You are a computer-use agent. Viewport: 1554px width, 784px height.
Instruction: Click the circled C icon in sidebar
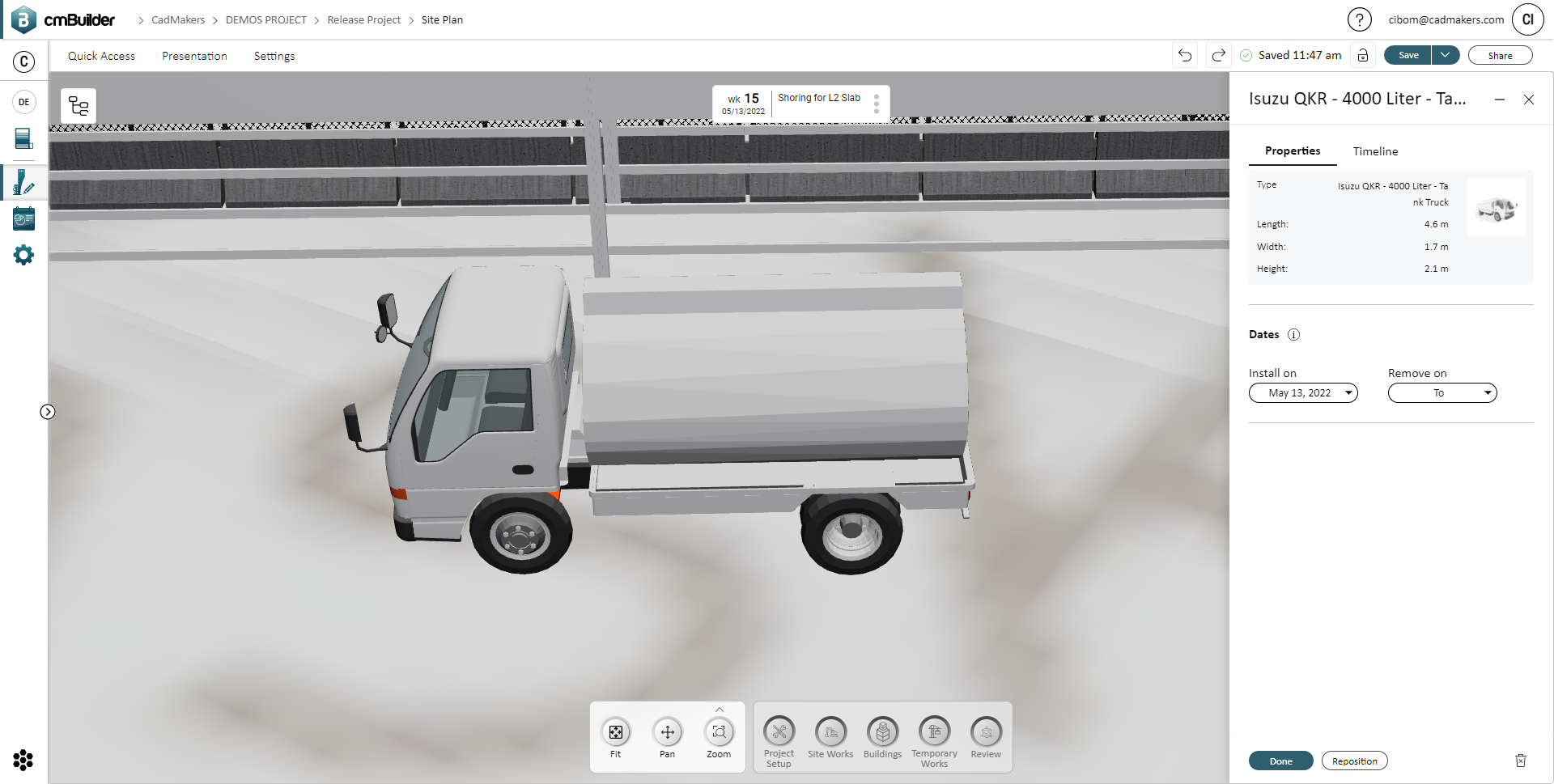click(24, 61)
